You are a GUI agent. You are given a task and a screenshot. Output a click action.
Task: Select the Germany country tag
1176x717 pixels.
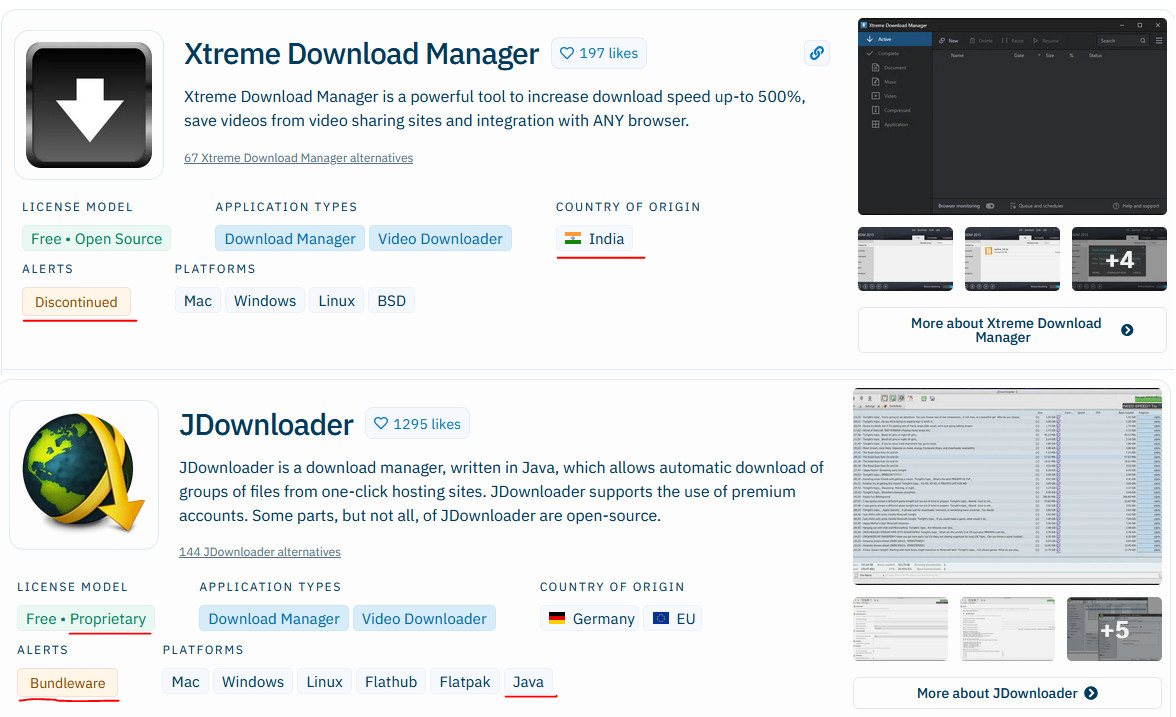(x=590, y=619)
